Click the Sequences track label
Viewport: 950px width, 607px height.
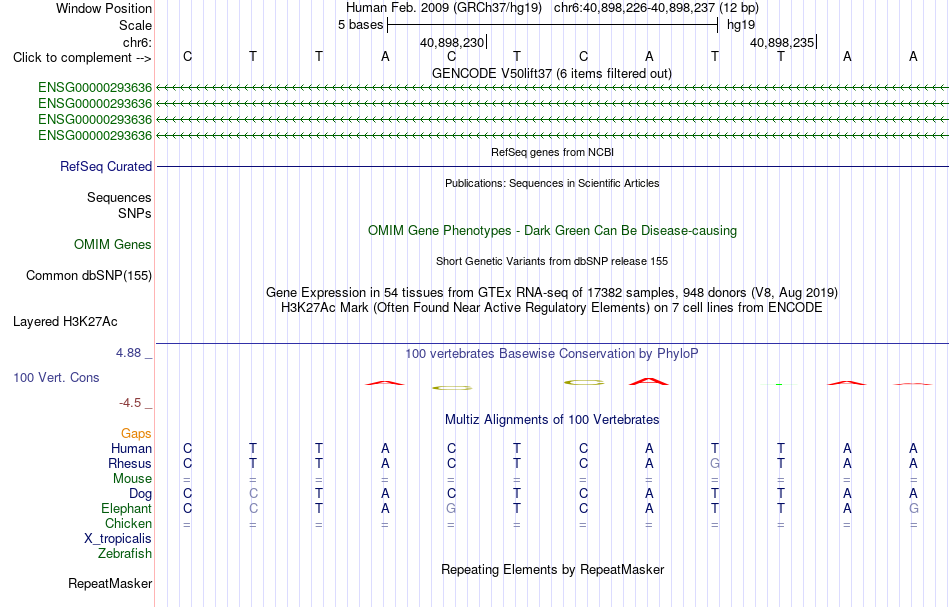(119, 197)
